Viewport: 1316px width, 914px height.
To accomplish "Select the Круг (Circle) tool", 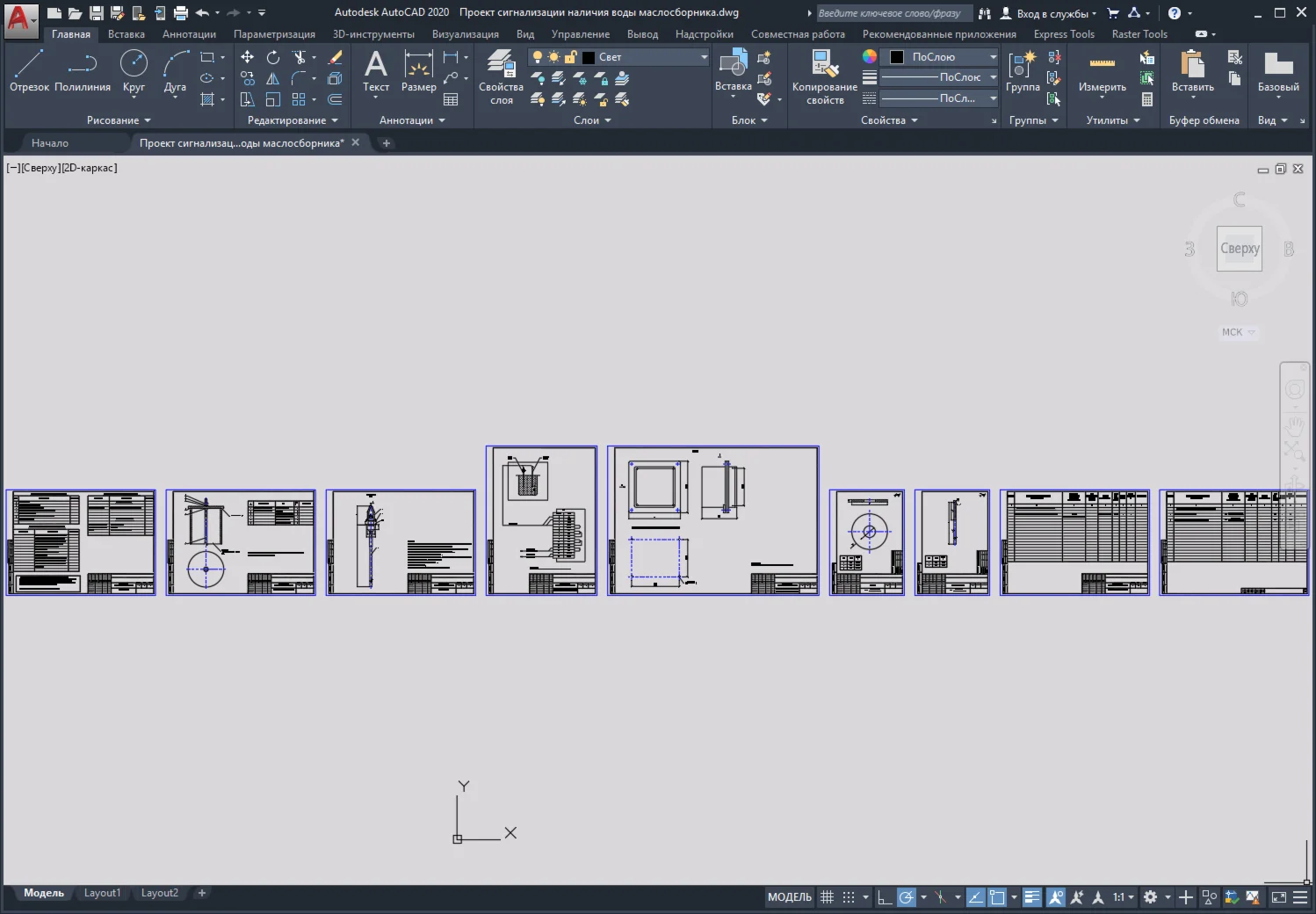I will point(134,70).
